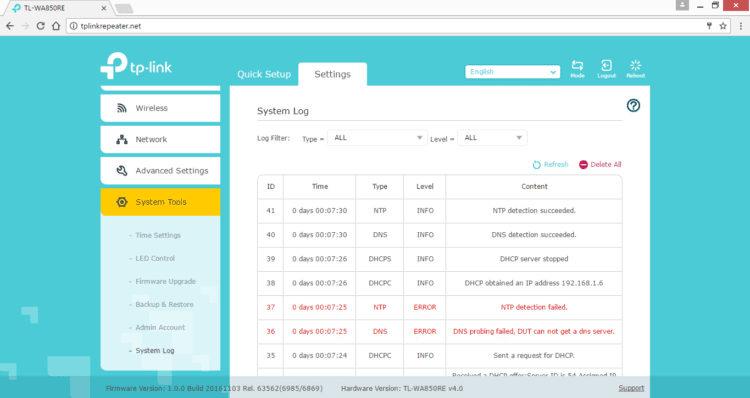Click the browser forward arrow
The image size is (750, 398).
(25, 26)
